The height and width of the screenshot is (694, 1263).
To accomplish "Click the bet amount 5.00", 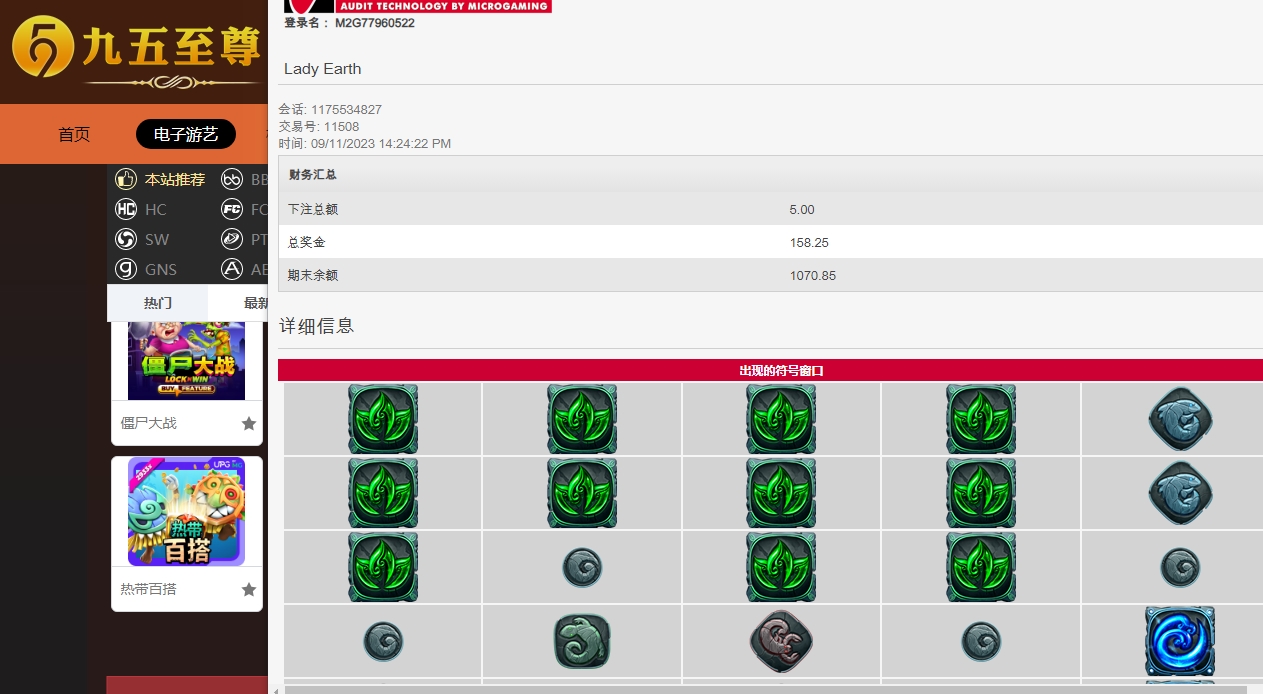I will (x=802, y=210).
